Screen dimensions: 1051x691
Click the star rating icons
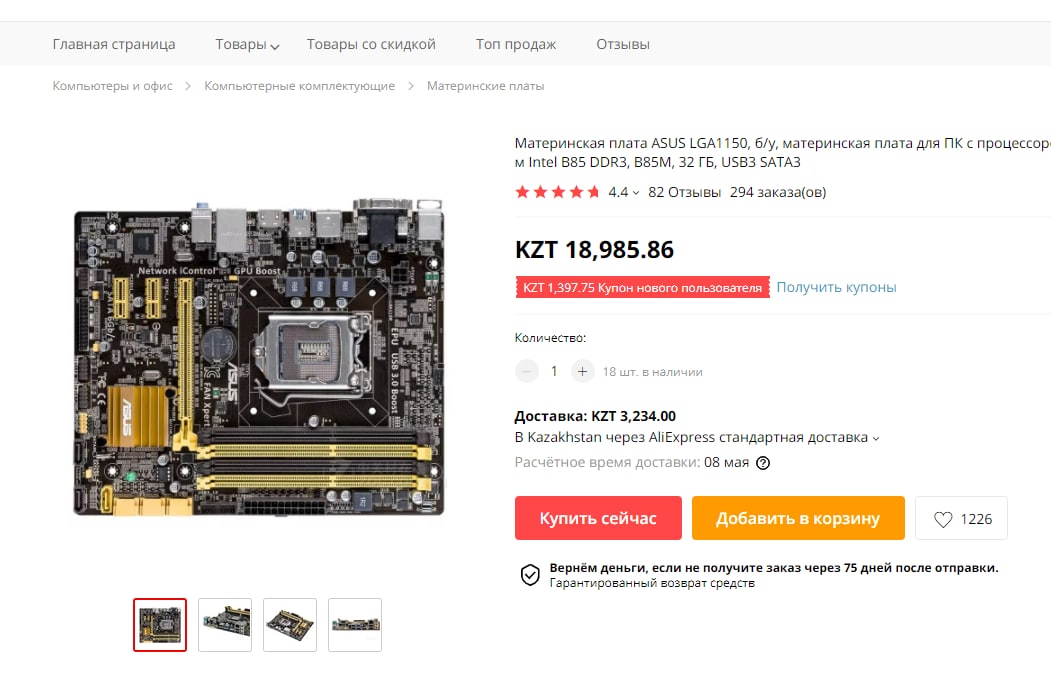point(557,192)
